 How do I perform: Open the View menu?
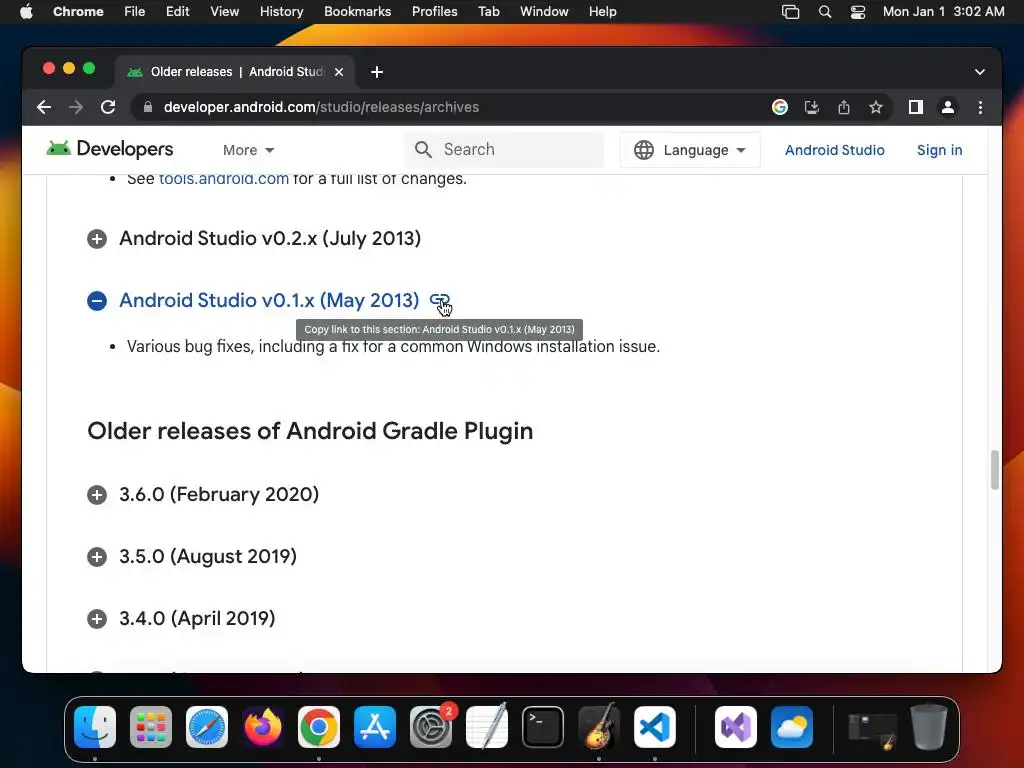coord(224,12)
